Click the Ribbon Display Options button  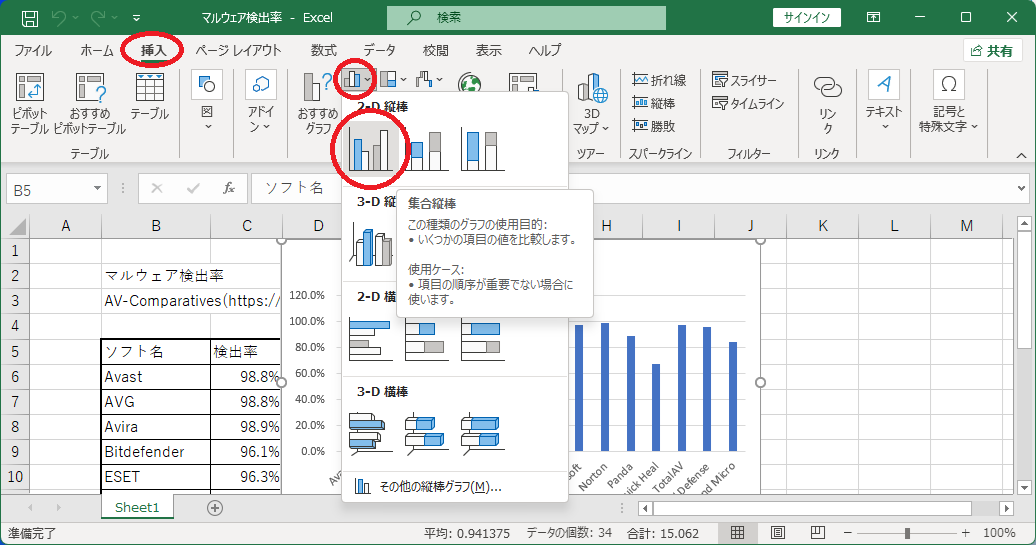point(873,18)
